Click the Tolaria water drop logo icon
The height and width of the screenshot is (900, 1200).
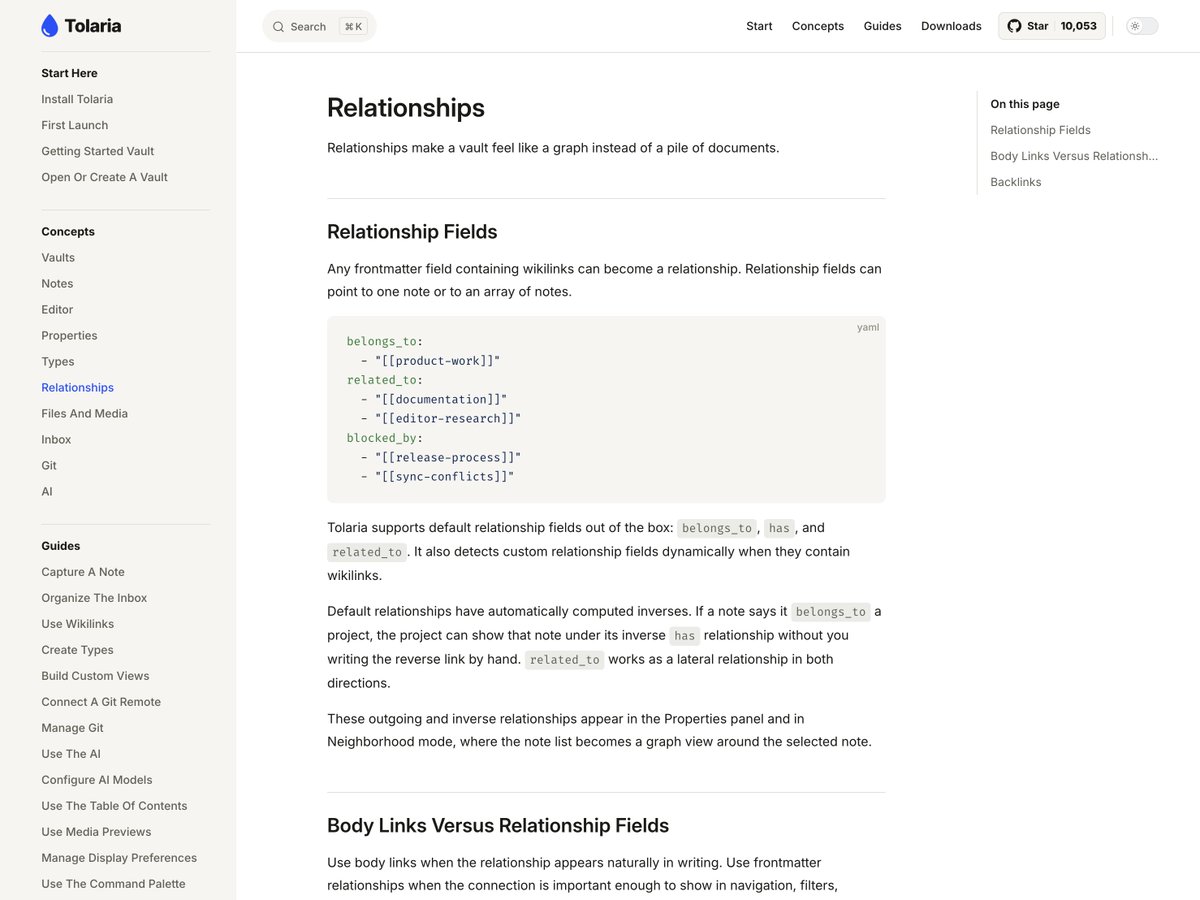pyautogui.click(x=50, y=26)
